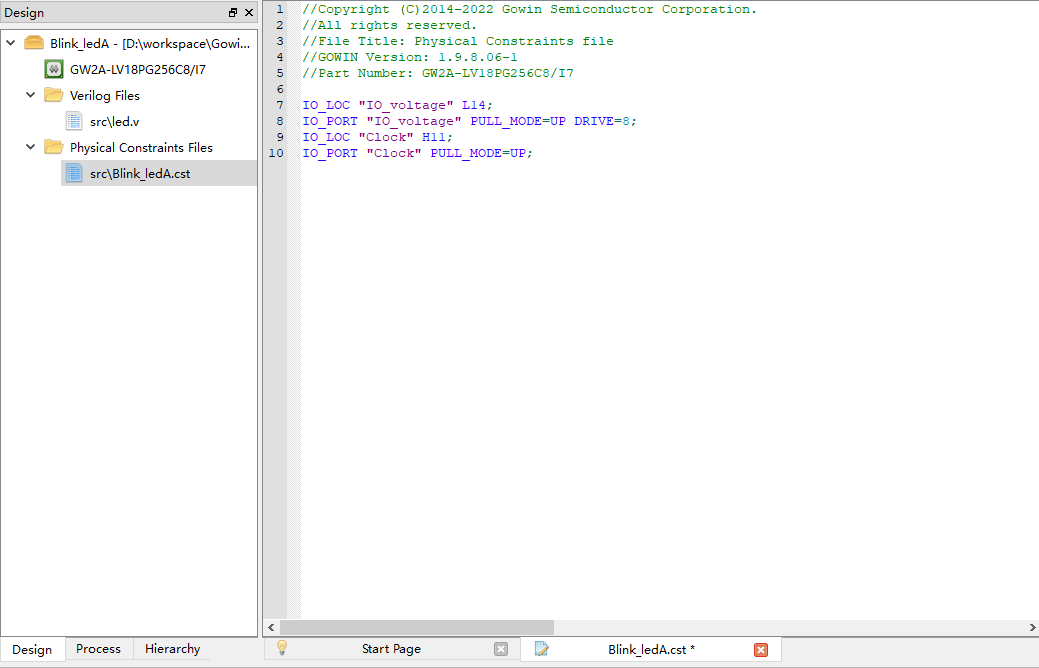Select the src\led.v tree item

[x=115, y=121]
